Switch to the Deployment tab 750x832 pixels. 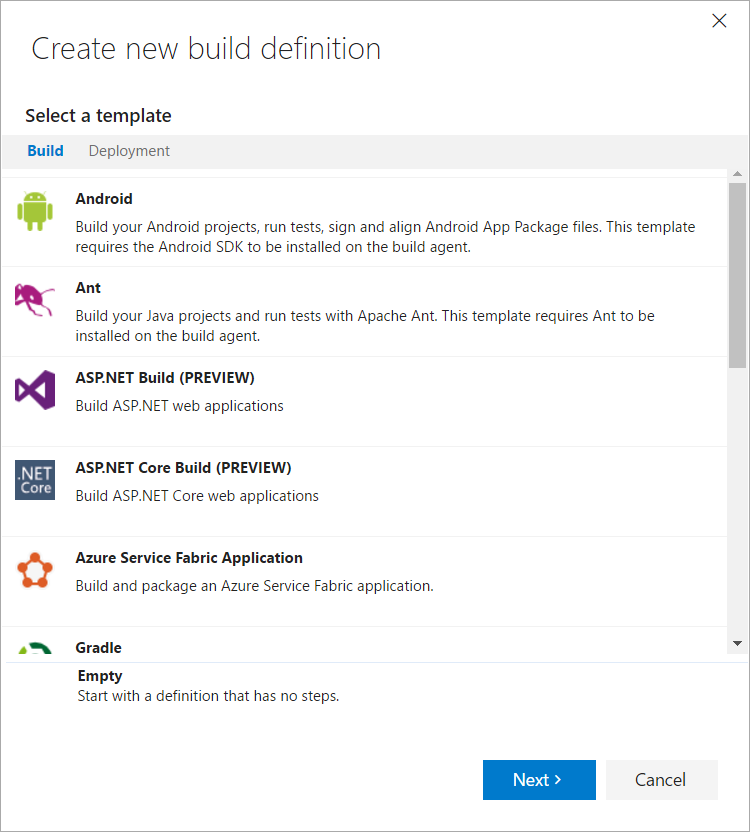tap(129, 151)
